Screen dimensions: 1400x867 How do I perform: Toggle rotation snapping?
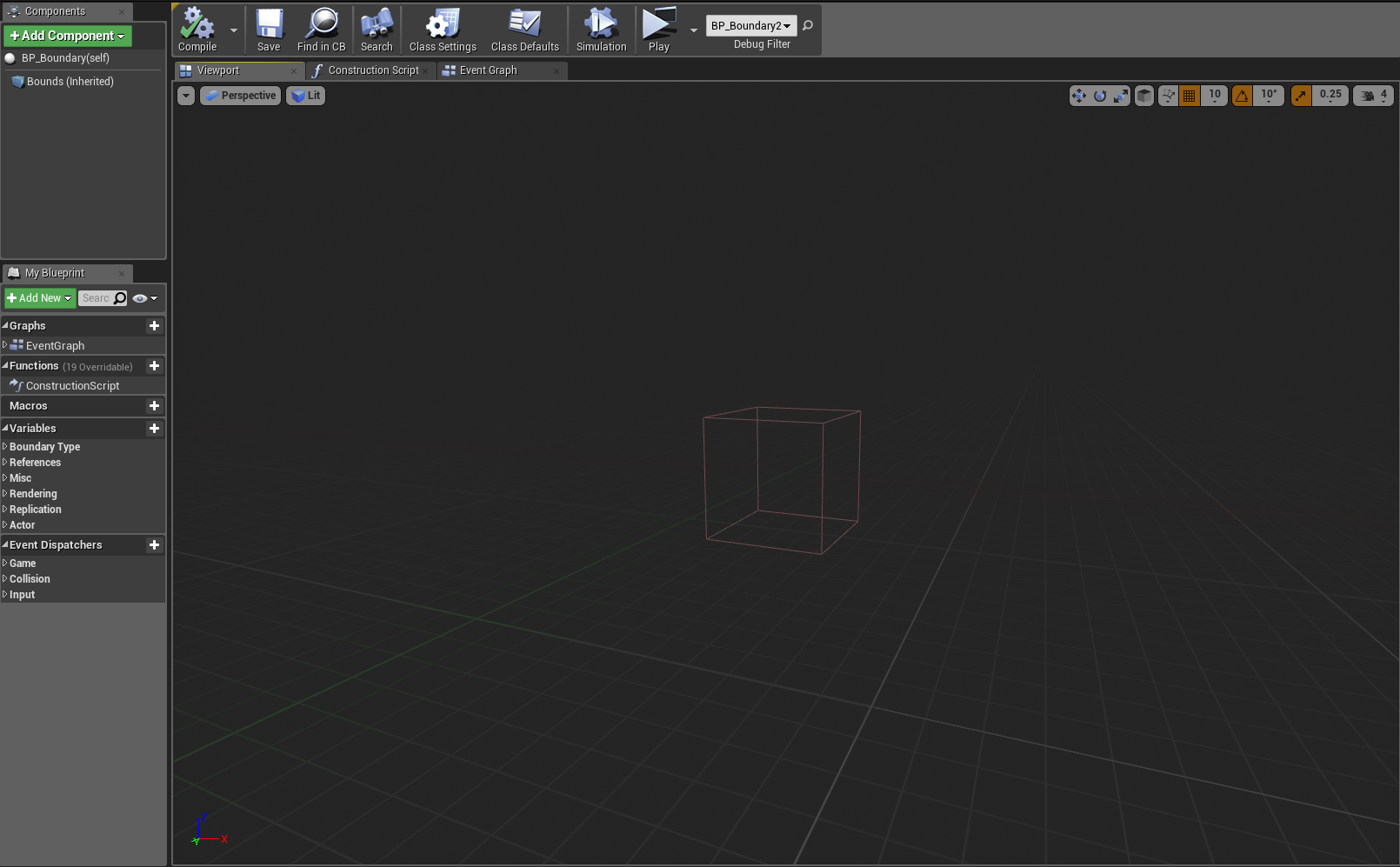[1242, 96]
